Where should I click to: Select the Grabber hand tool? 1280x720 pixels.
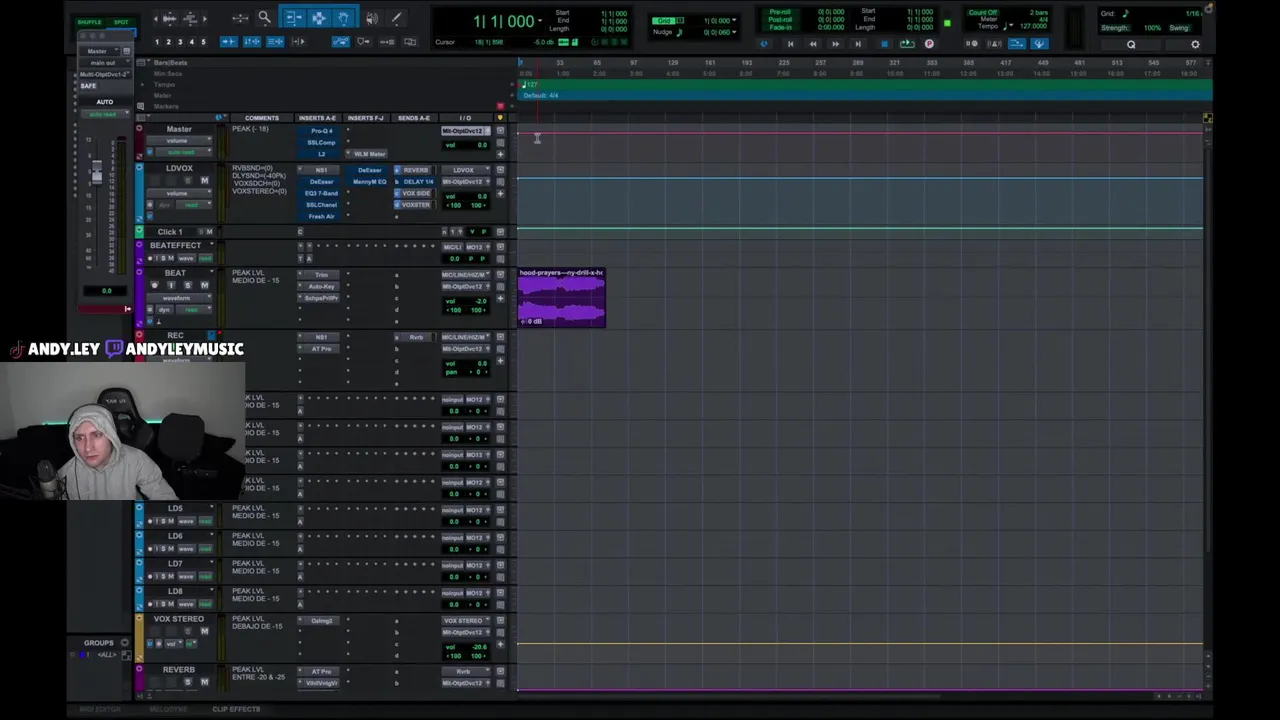[x=343, y=18]
